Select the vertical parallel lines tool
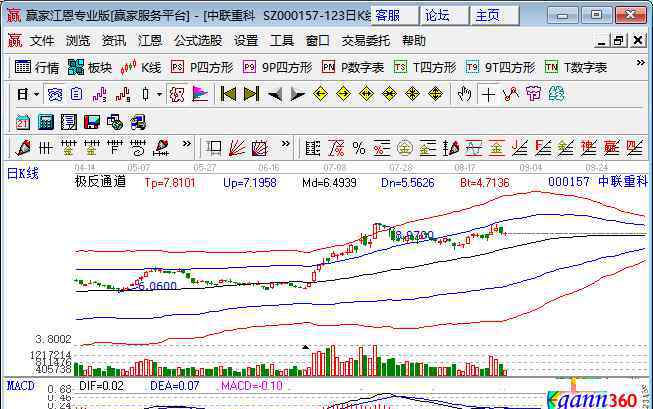 pyautogui.click(x=45, y=148)
